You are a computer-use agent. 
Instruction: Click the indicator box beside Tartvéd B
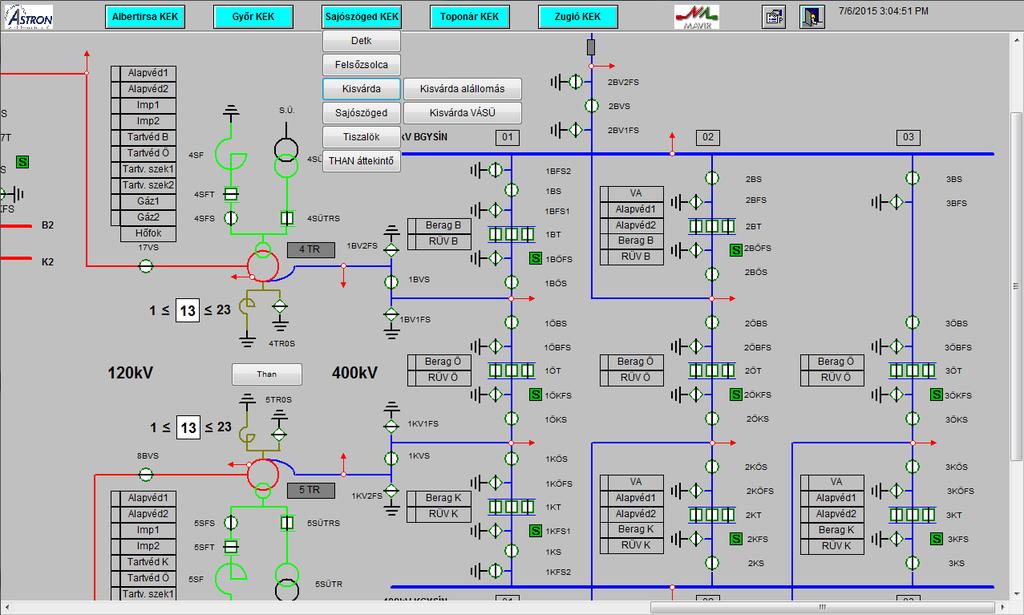tap(116, 137)
